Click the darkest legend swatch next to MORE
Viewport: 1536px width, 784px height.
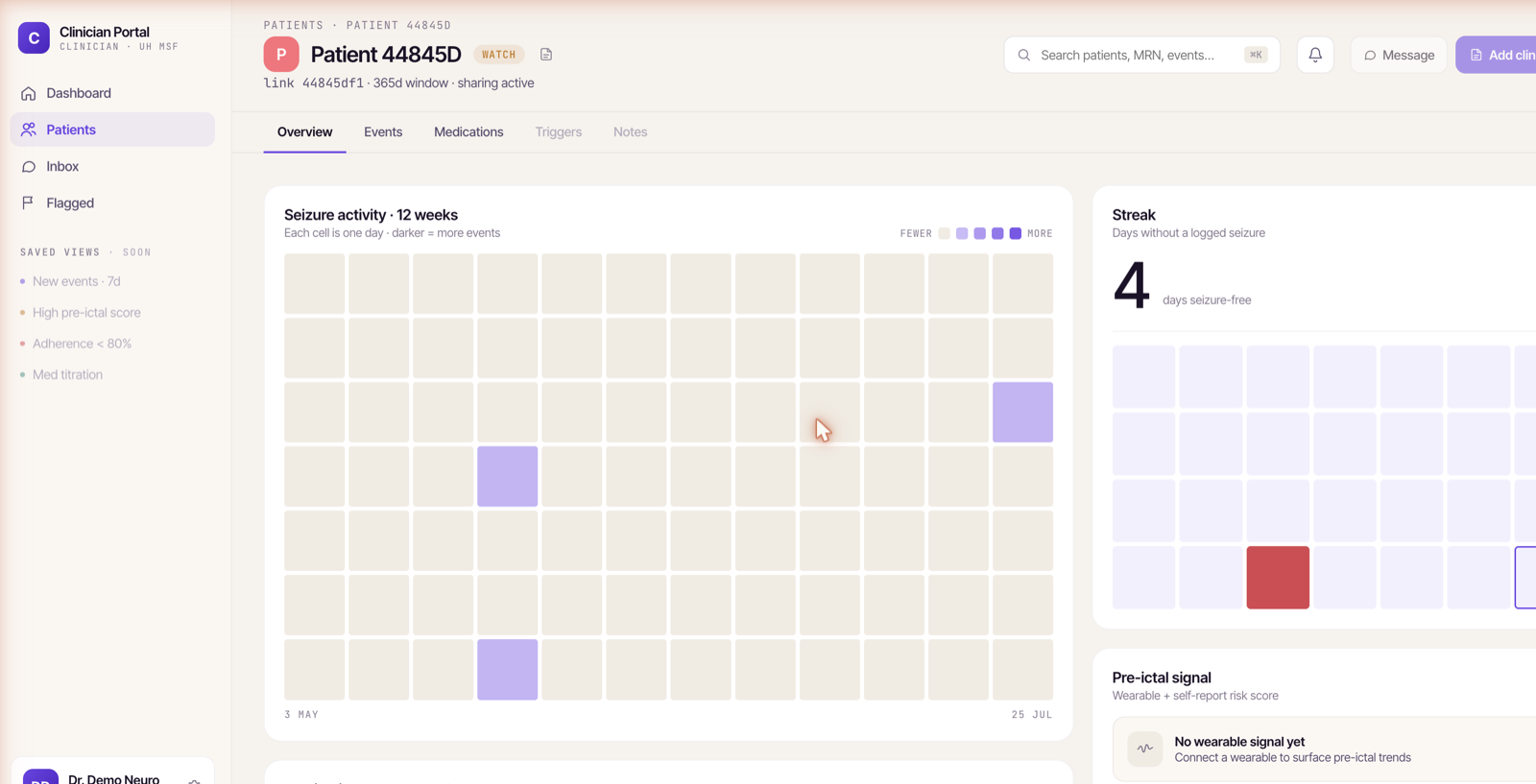[x=1016, y=233]
